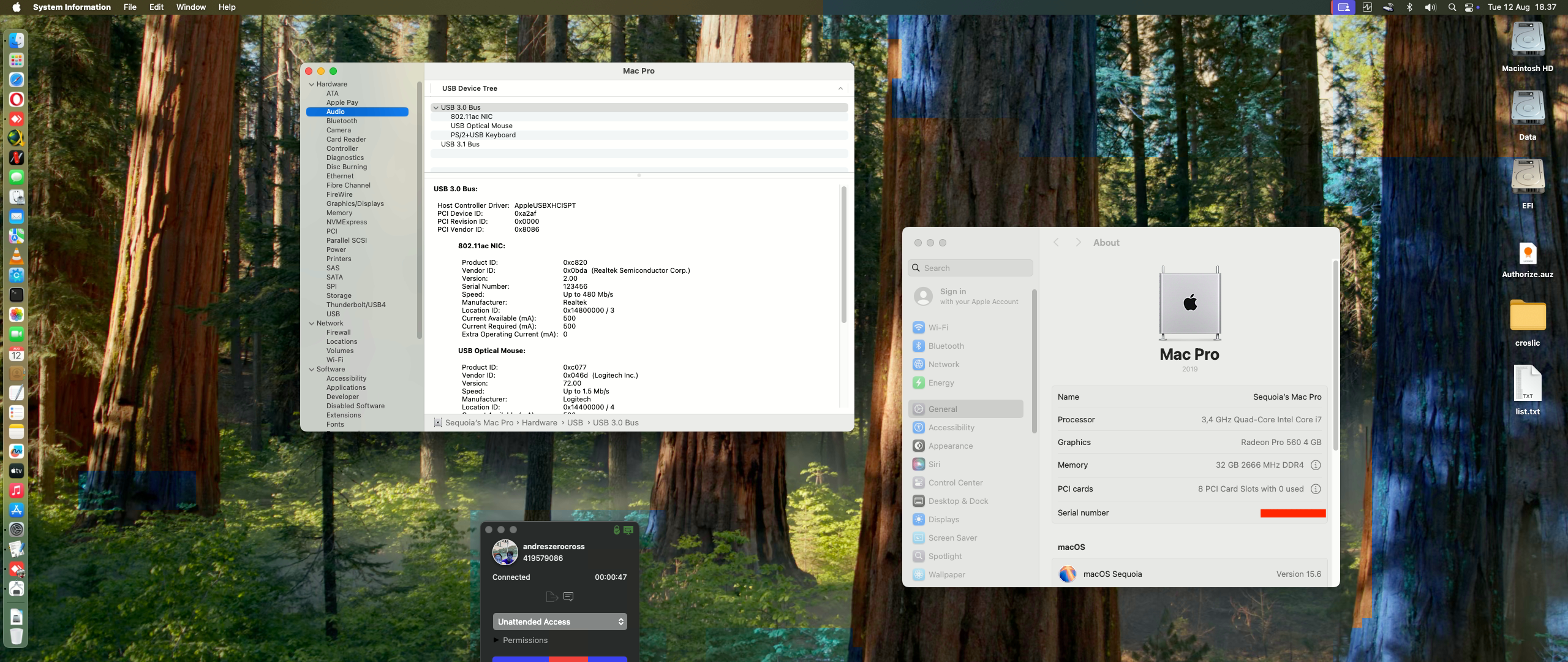1568x662 pixels.
Task: Select Thunderbolt/USB4 in sidebar
Action: (356, 305)
